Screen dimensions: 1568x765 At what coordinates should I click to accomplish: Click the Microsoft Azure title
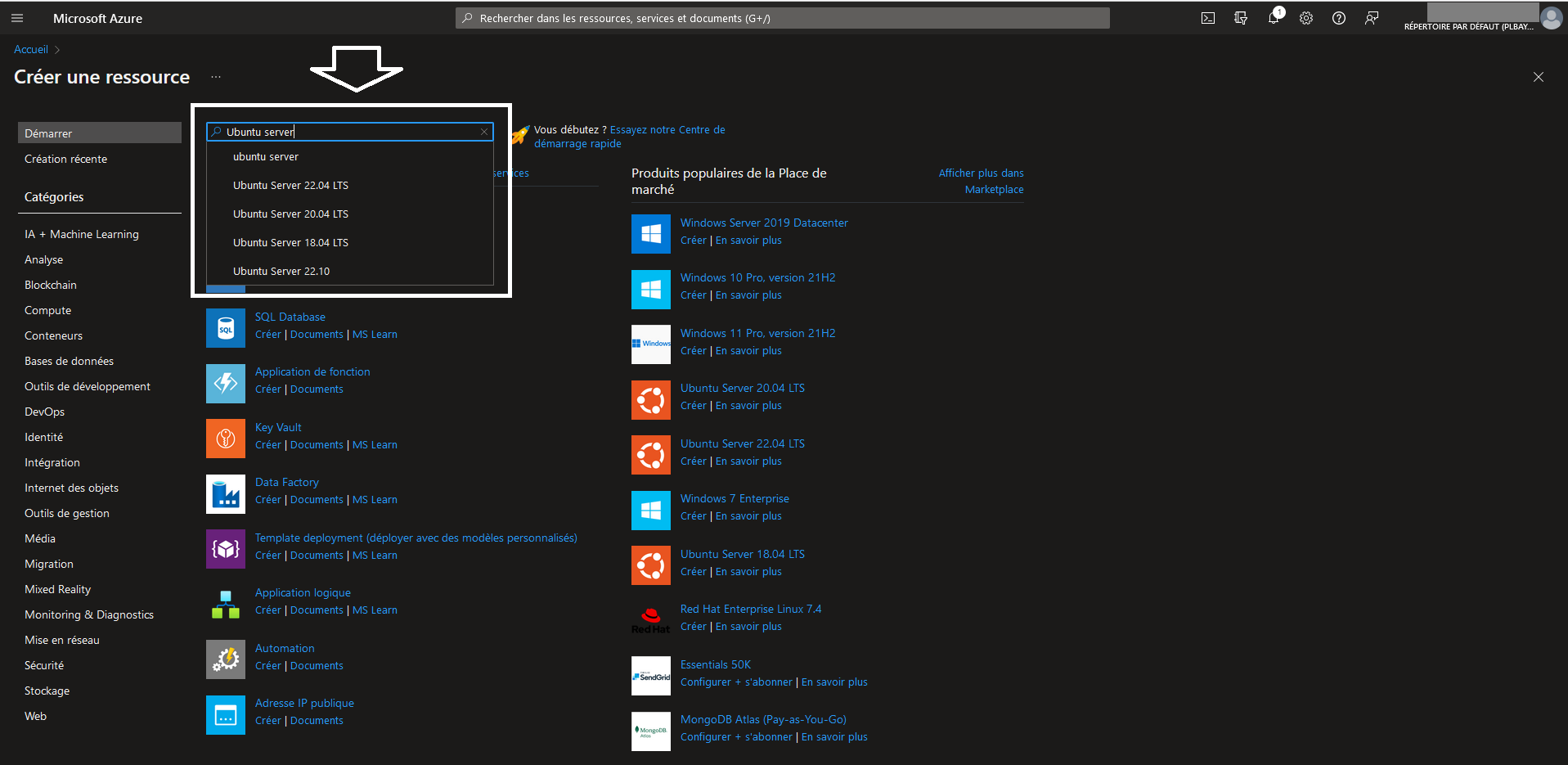tap(97, 18)
